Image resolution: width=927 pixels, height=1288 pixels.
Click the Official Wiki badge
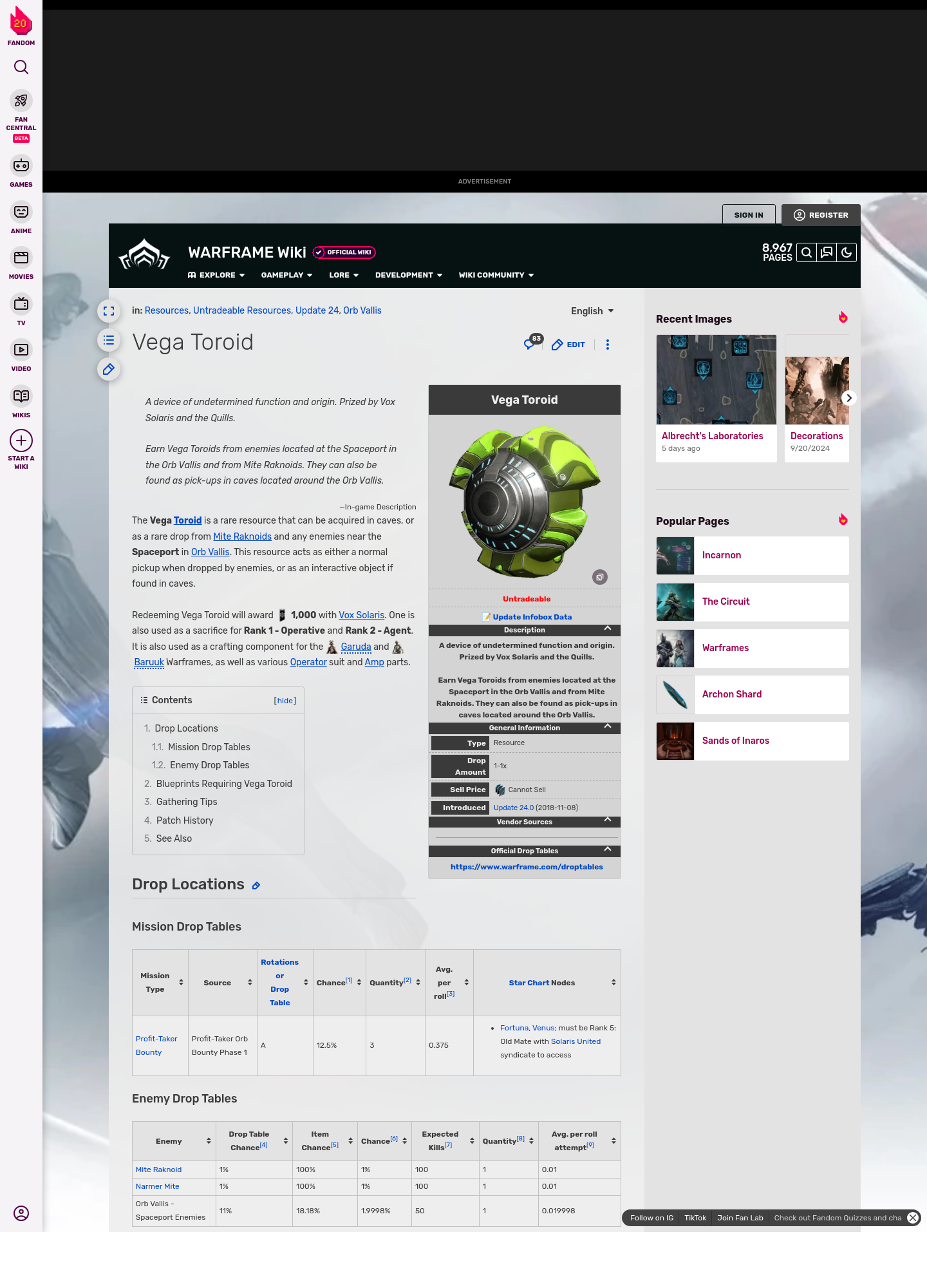(x=344, y=252)
